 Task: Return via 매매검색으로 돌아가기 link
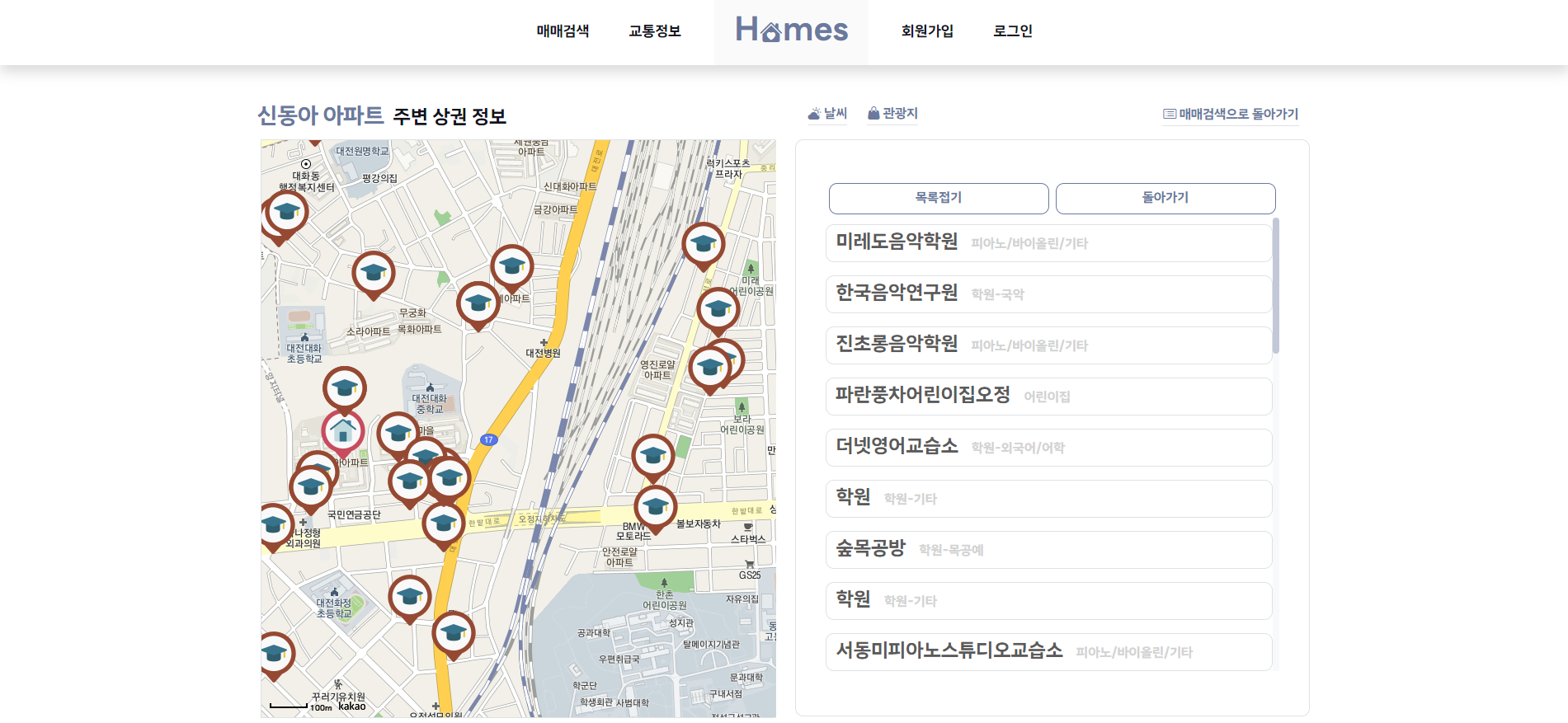pos(1231,114)
